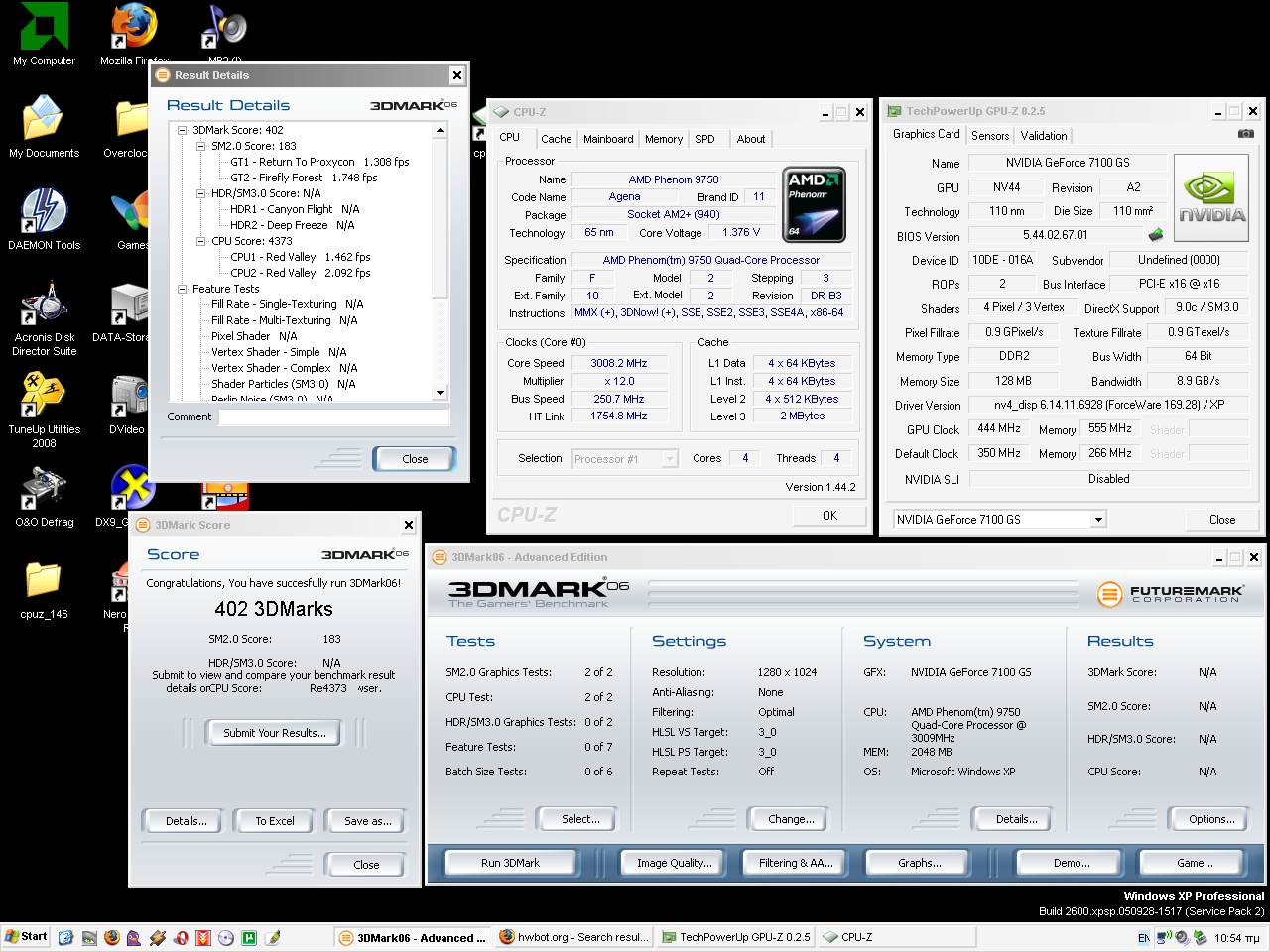
Task: Open the About tab in CPU-Z
Action: (x=751, y=139)
